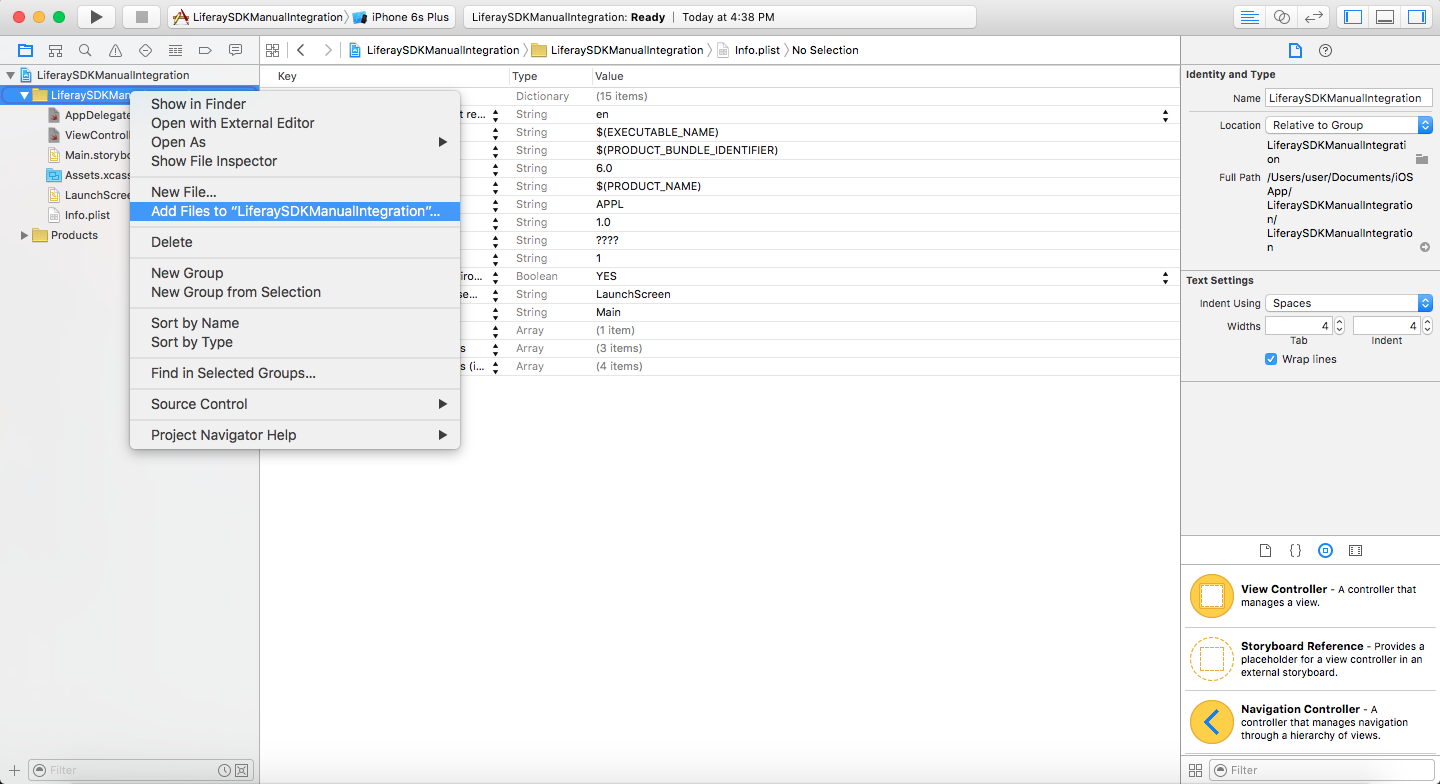Click the object library Filter field
1440x784 pixels.
tap(1320, 770)
